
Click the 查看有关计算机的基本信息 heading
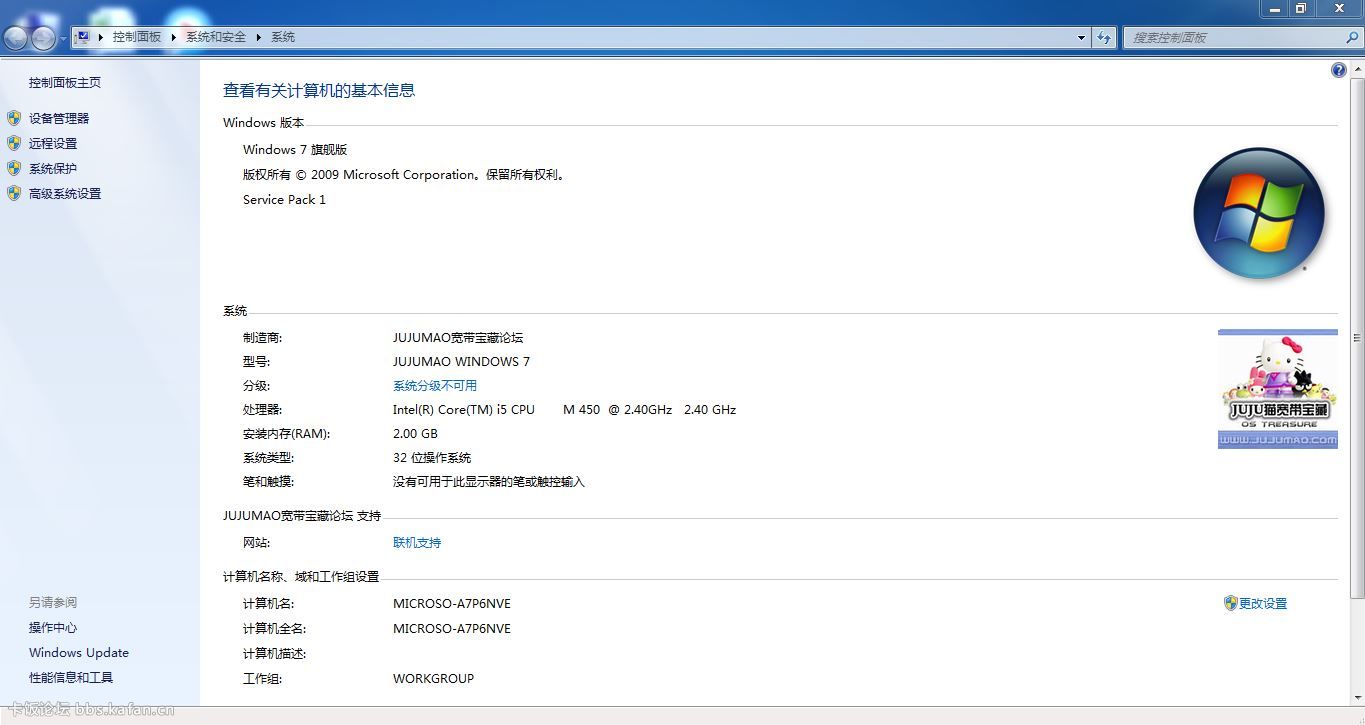(x=319, y=91)
